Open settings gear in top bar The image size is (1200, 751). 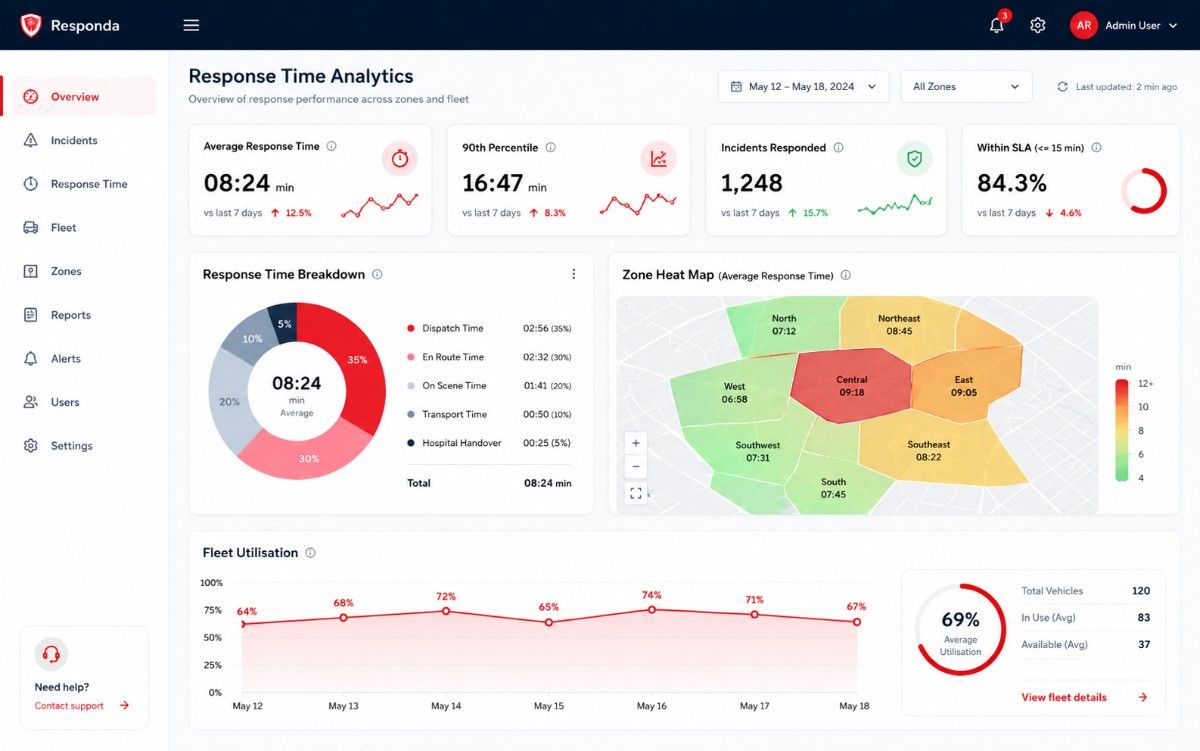coord(1038,25)
